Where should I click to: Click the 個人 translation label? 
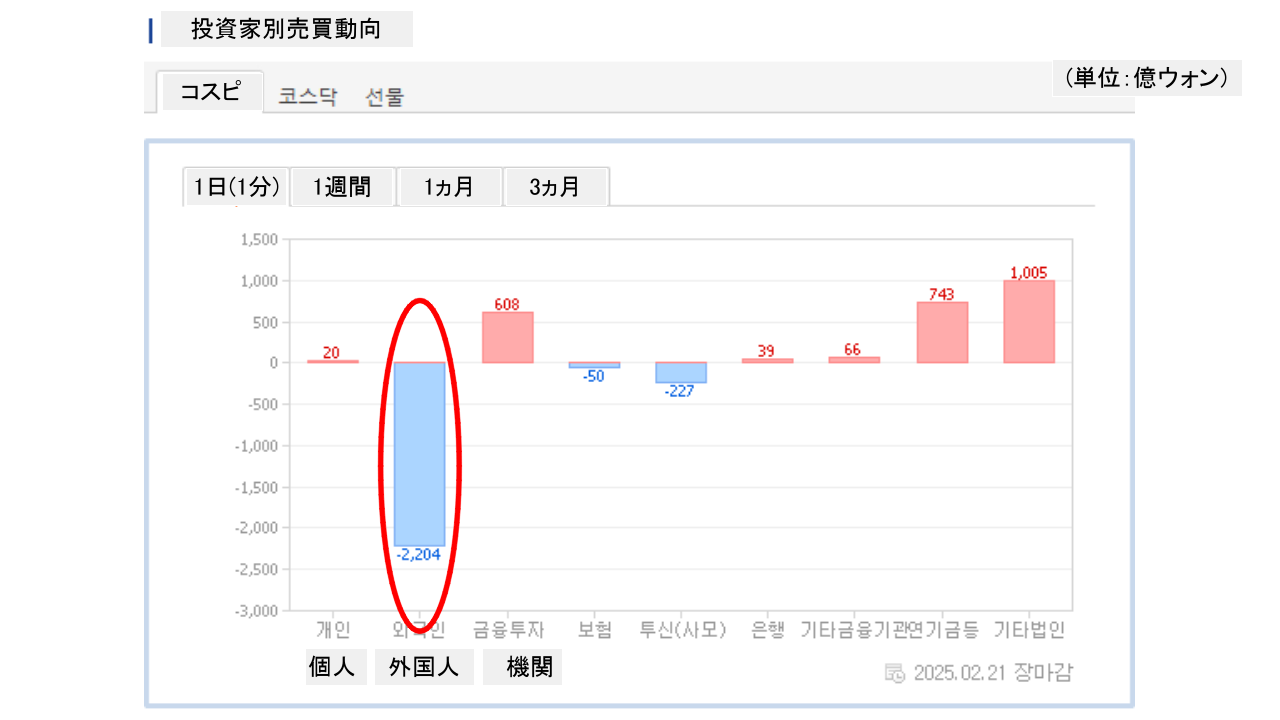click(332, 667)
